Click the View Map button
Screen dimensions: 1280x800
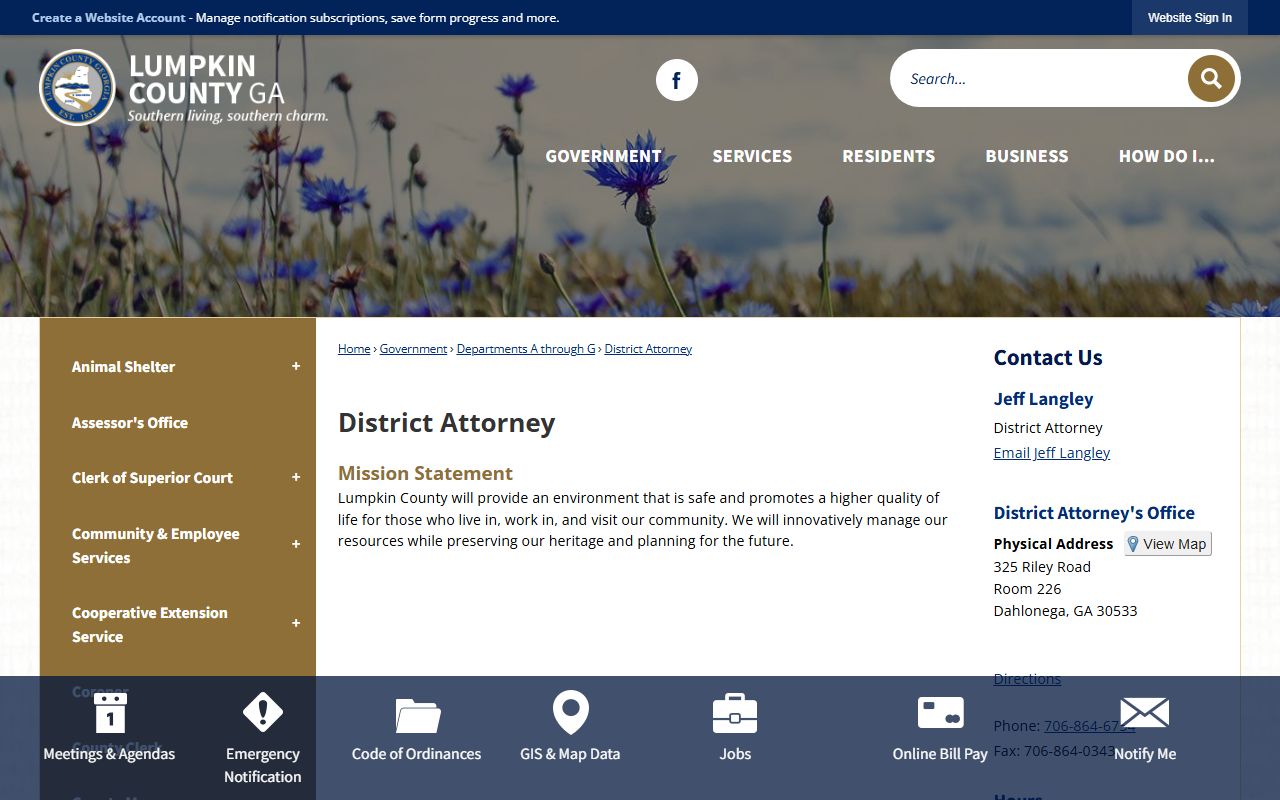(x=1168, y=544)
